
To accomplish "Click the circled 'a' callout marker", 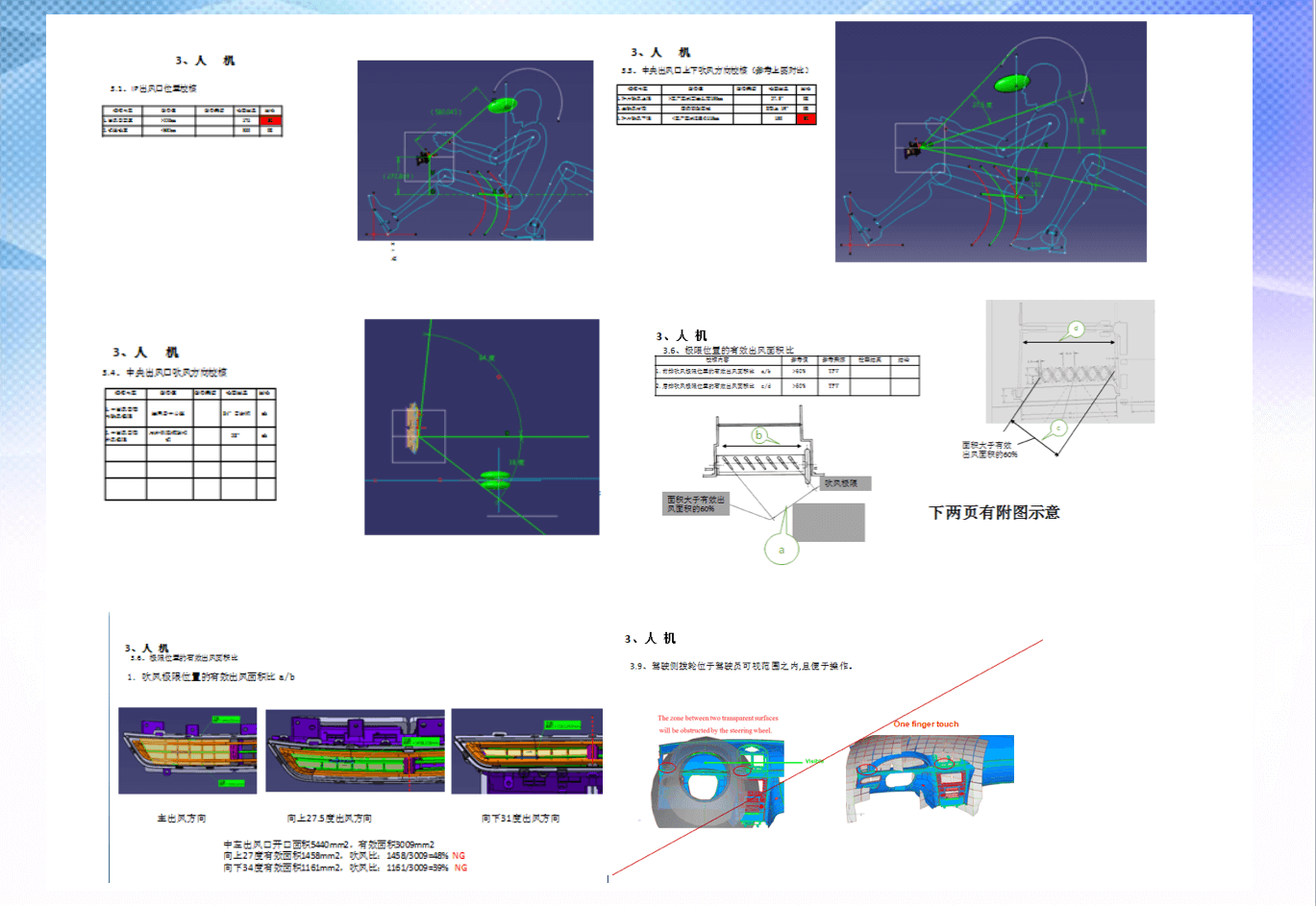I will point(782,550).
